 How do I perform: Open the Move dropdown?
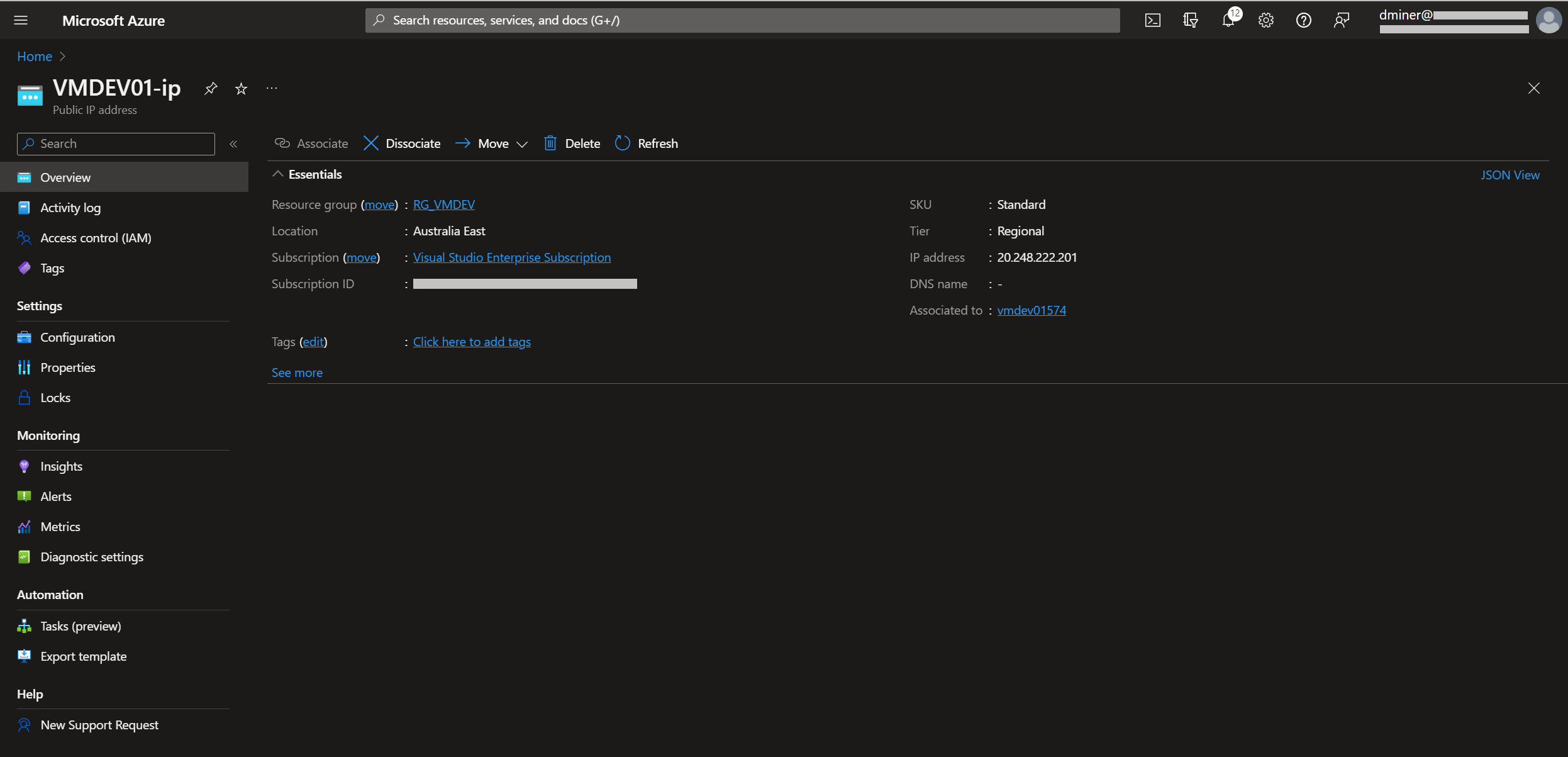pyautogui.click(x=491, y=143)
